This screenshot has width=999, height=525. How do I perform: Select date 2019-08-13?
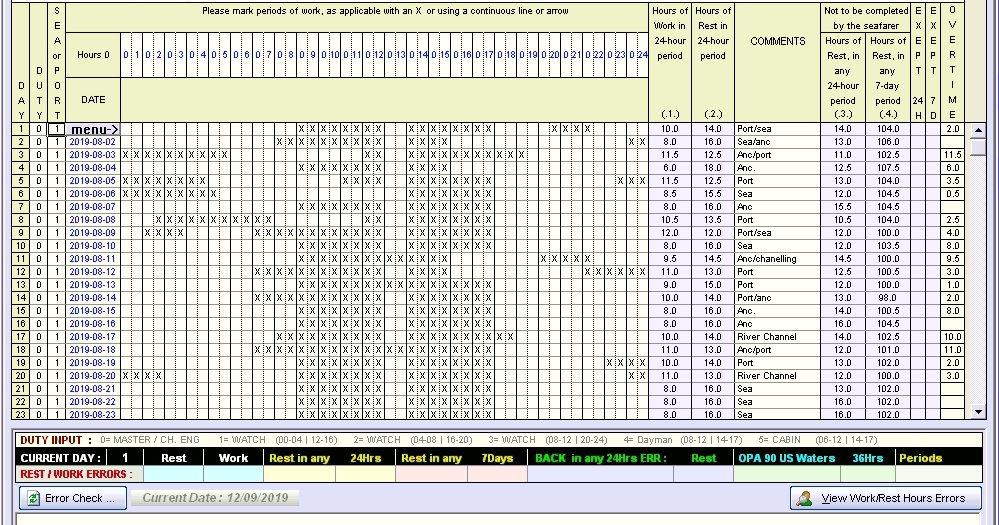[93, 285]
